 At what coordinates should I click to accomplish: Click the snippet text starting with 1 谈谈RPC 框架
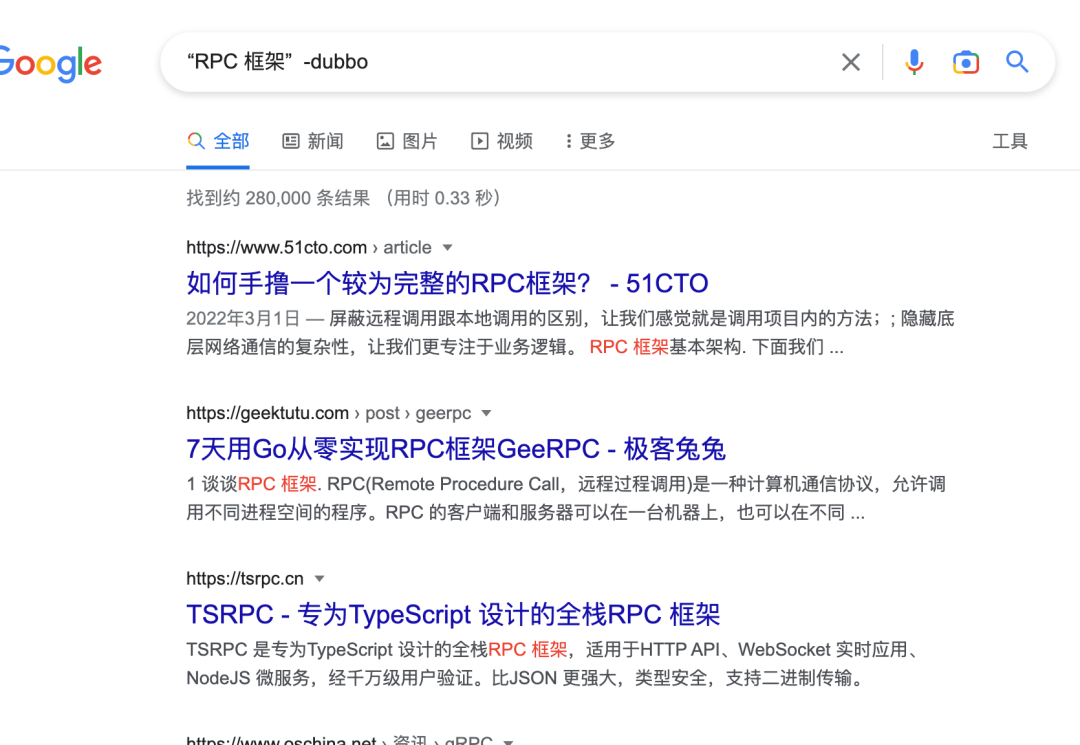(x=565, y=499)
